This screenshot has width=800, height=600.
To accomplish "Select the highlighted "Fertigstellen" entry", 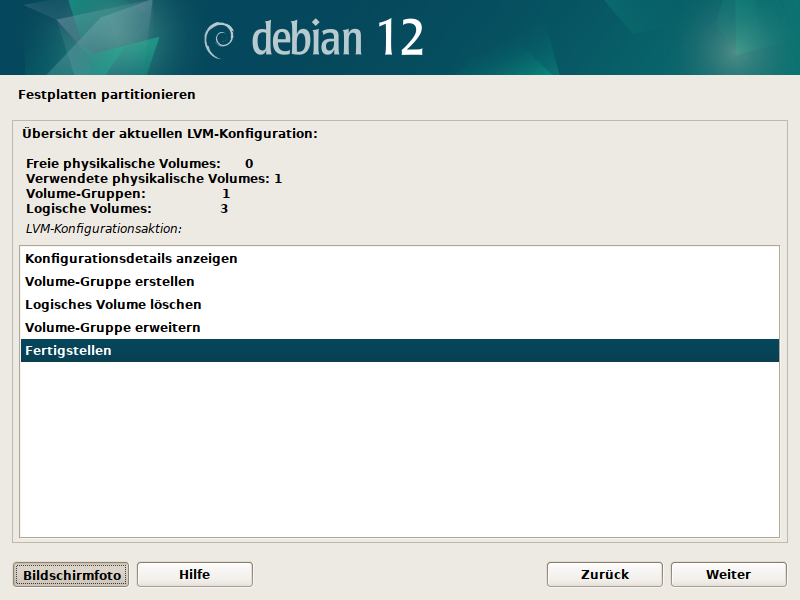I will click(x=68, y=351).
